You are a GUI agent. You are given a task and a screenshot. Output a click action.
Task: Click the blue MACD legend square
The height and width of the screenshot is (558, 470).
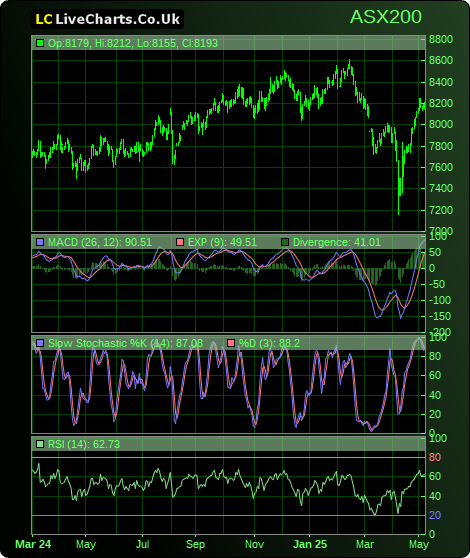40,242
